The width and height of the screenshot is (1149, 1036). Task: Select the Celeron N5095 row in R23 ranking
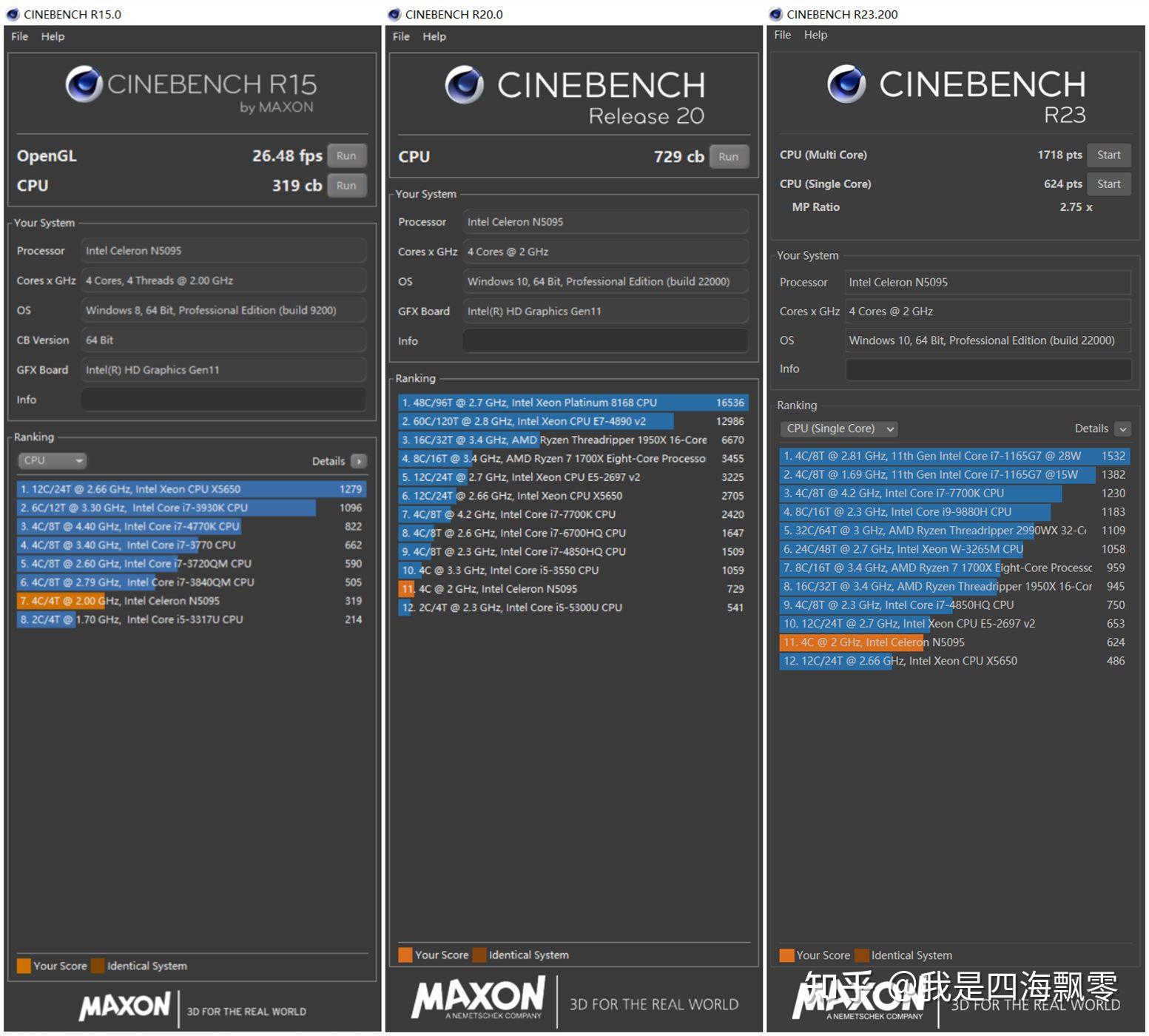tap(954, 642)
